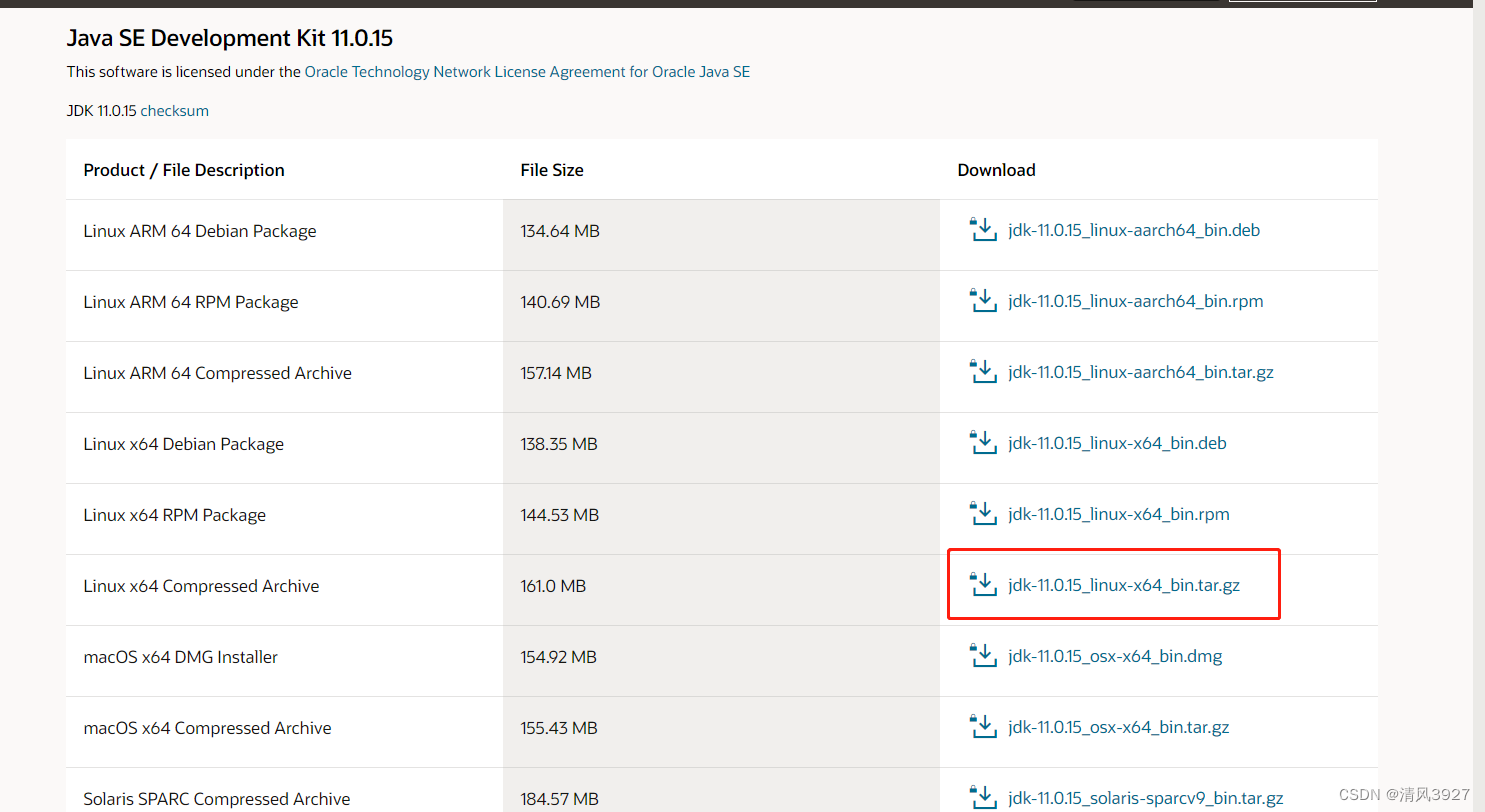
Task: Select Linux ARM 64 RPM Package text
Action: tap(191, 302)
